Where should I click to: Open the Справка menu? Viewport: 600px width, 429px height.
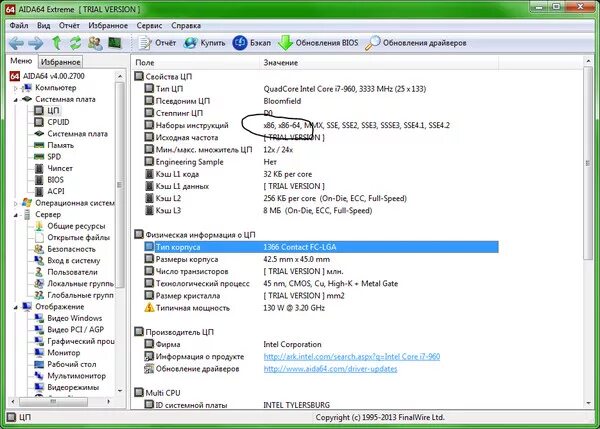pyautogui.click(x=186, y=26)
